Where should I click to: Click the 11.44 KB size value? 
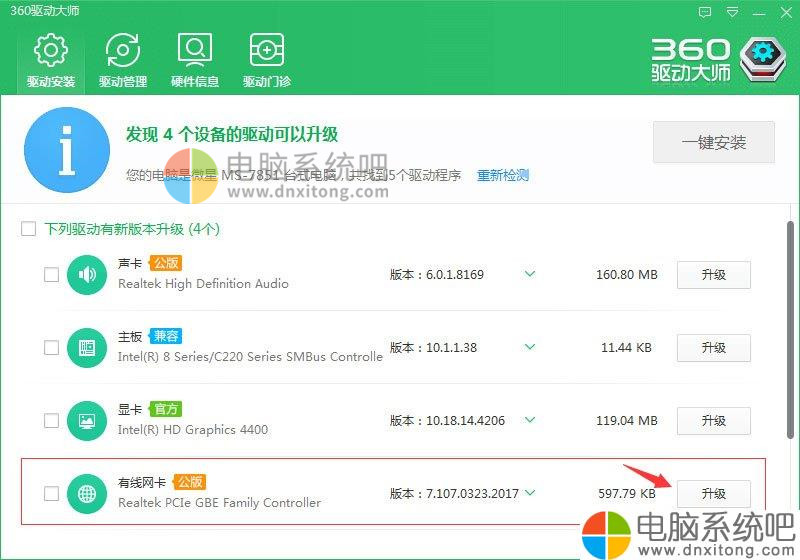point(627,348)
